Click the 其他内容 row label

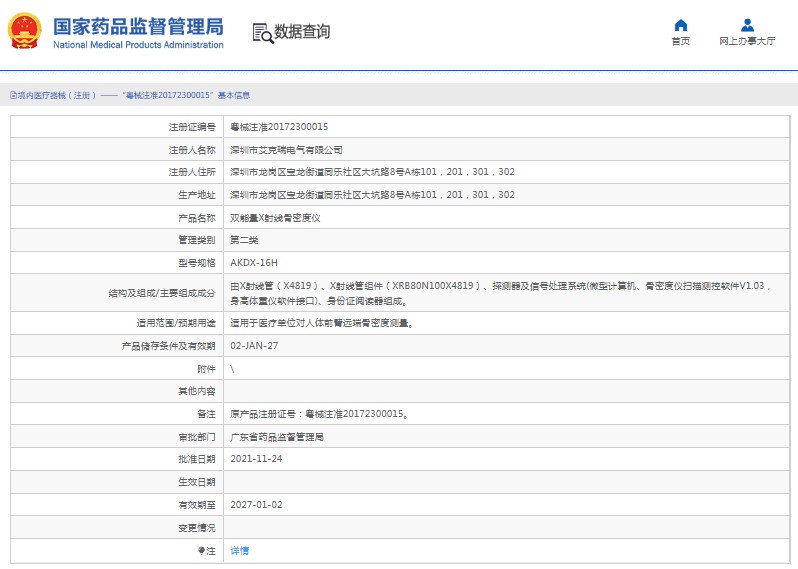click(197, 391)
